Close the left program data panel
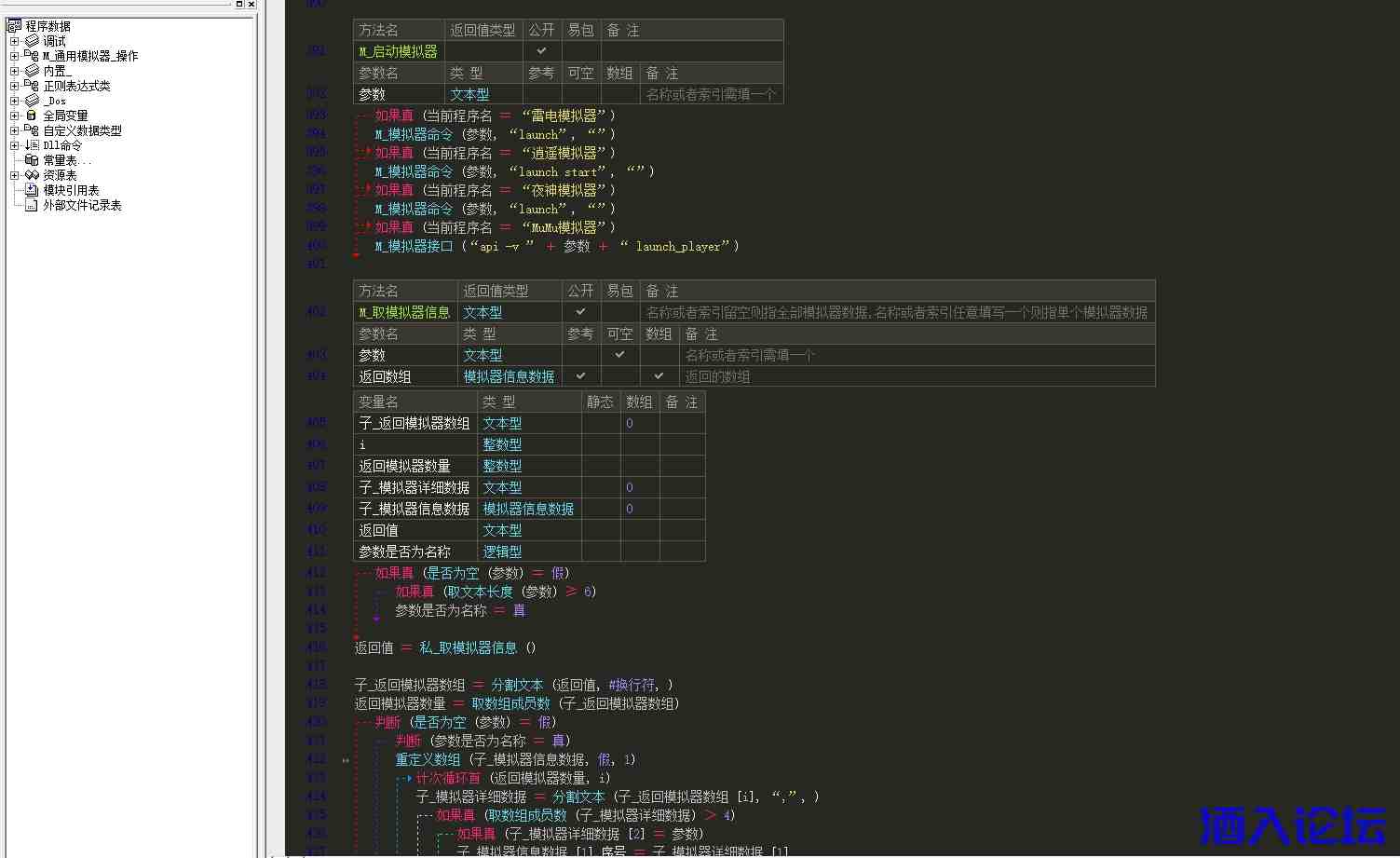The width and height of the screenshot is (1400, 858). 251,5
